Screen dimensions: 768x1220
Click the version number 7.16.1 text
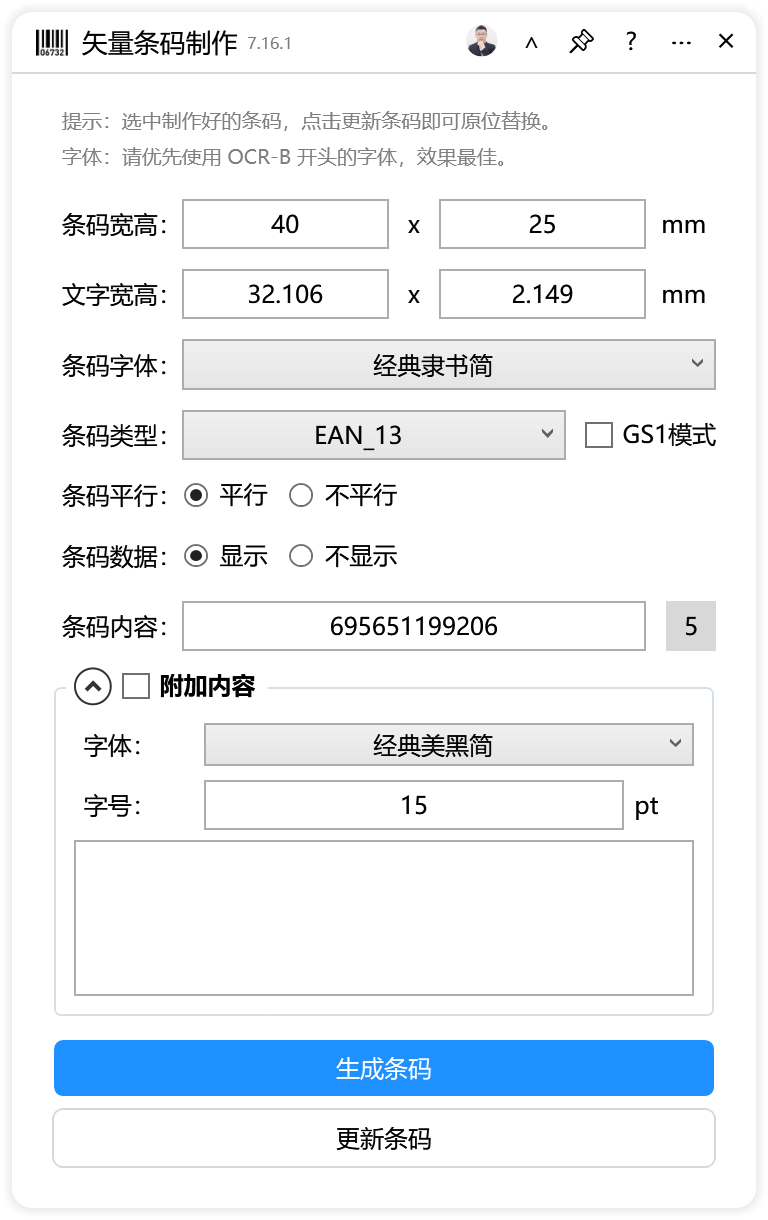point(270,43)
